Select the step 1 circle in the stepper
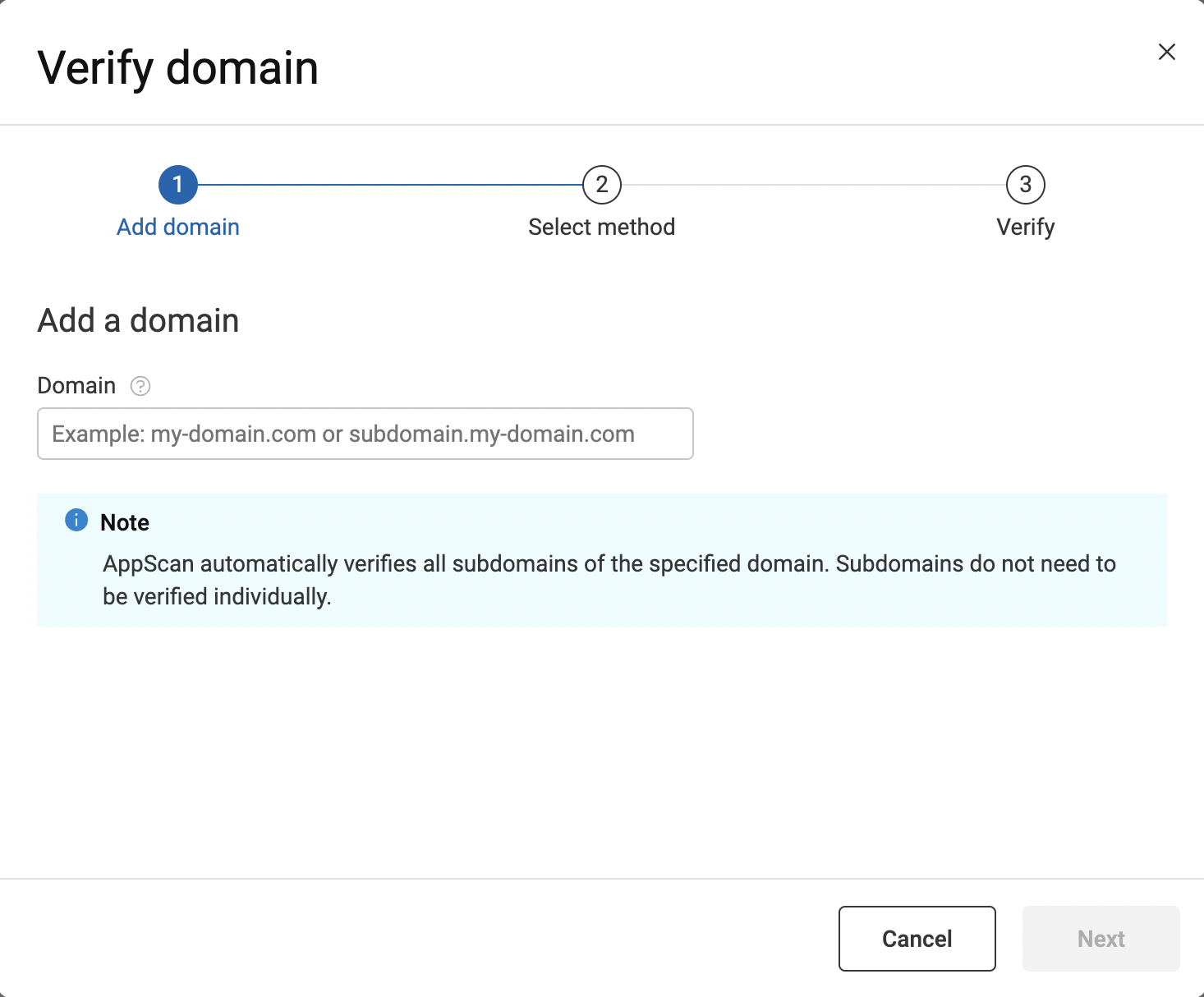Viewport: 1204px width, 997px height. [178, 185]
